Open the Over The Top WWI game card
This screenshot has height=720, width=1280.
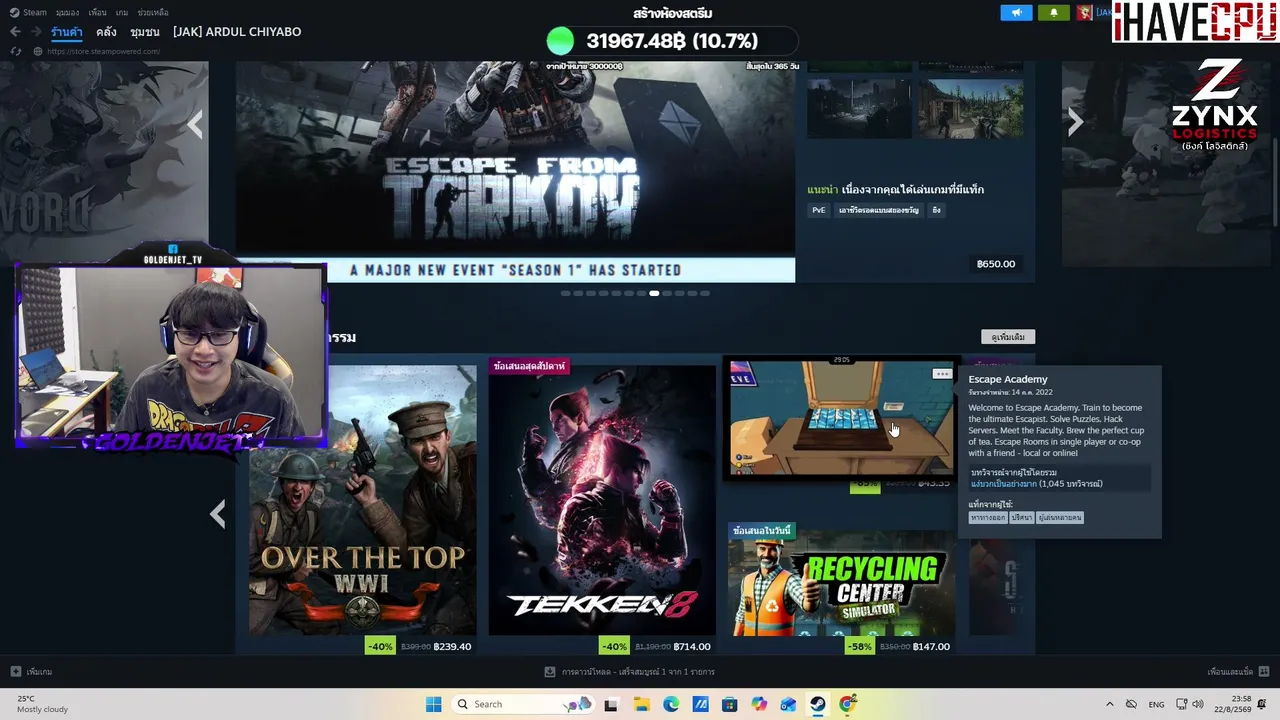[362, 500]
